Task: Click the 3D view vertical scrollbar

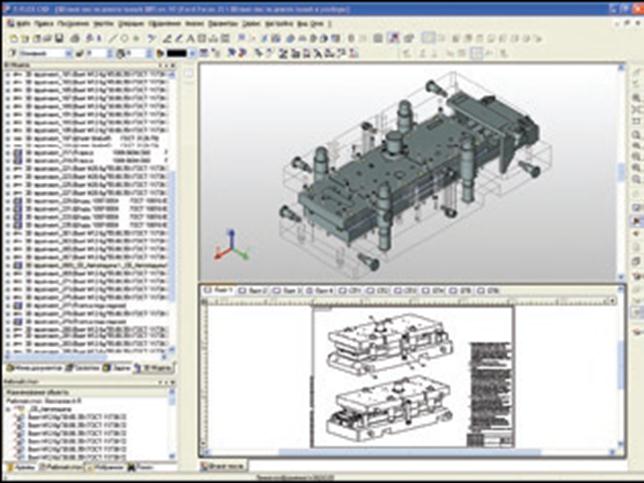Action: (621, 173)
